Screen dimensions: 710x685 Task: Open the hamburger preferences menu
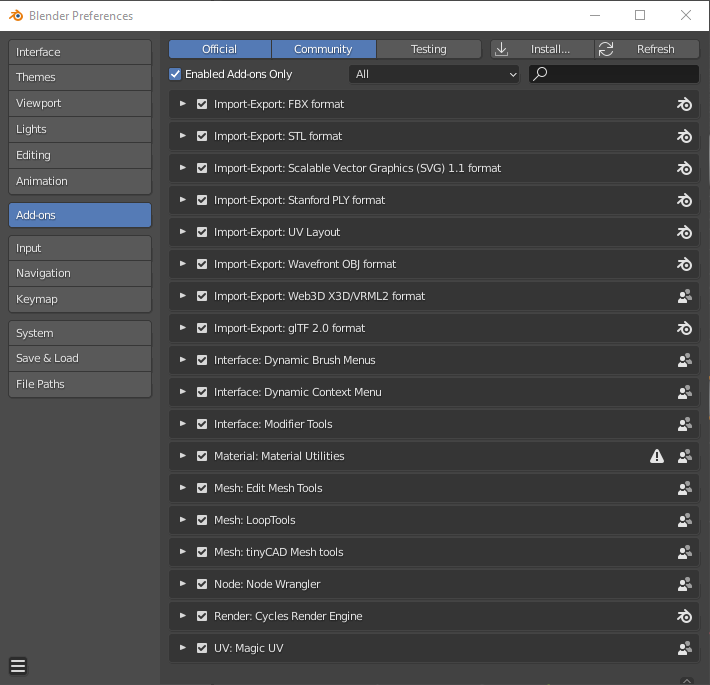pyautogui.click(x=18, y=666)
